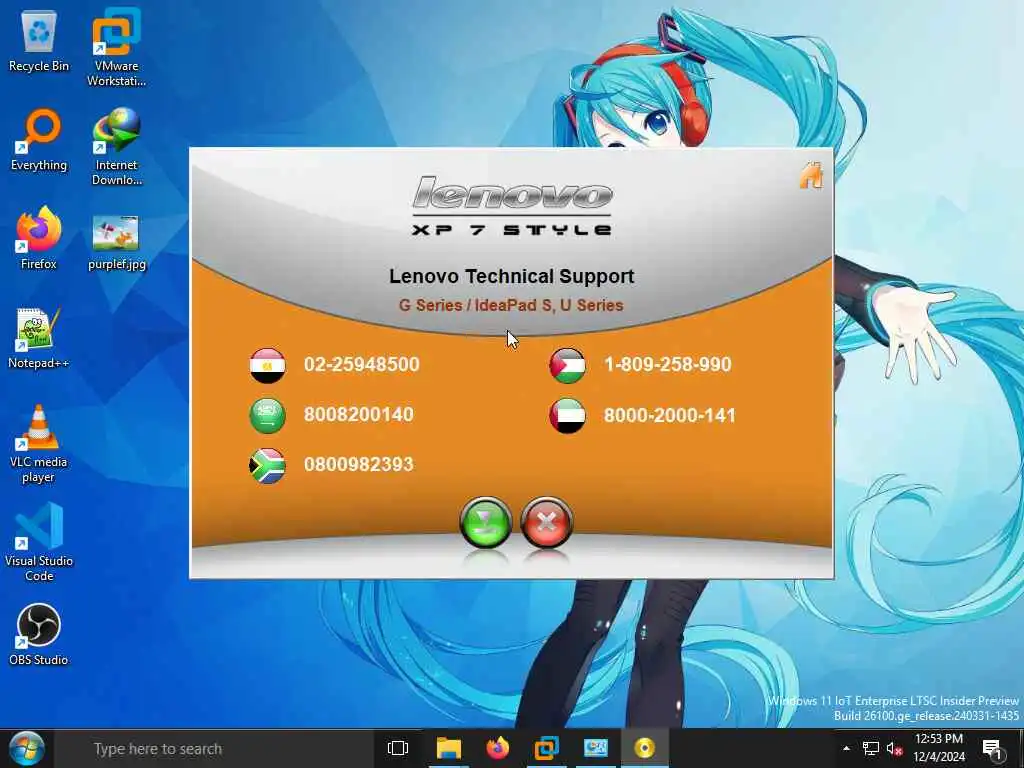
Task: Show hidden system tray icons
Action: [846, 748]
